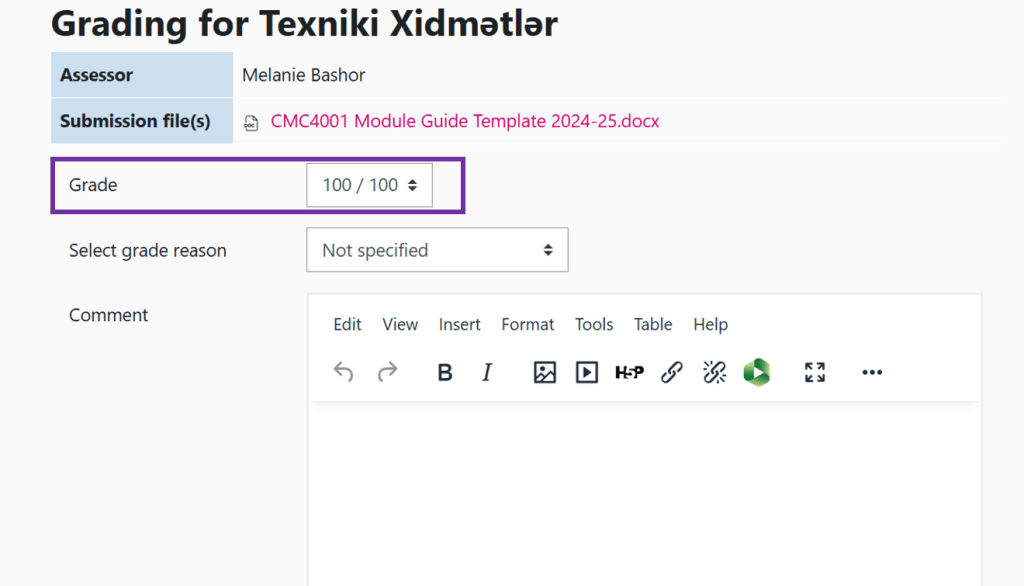1024x586 pixels.
Task: Open the Grade dropdown showing 100 / 100
Action: point(370,185)
